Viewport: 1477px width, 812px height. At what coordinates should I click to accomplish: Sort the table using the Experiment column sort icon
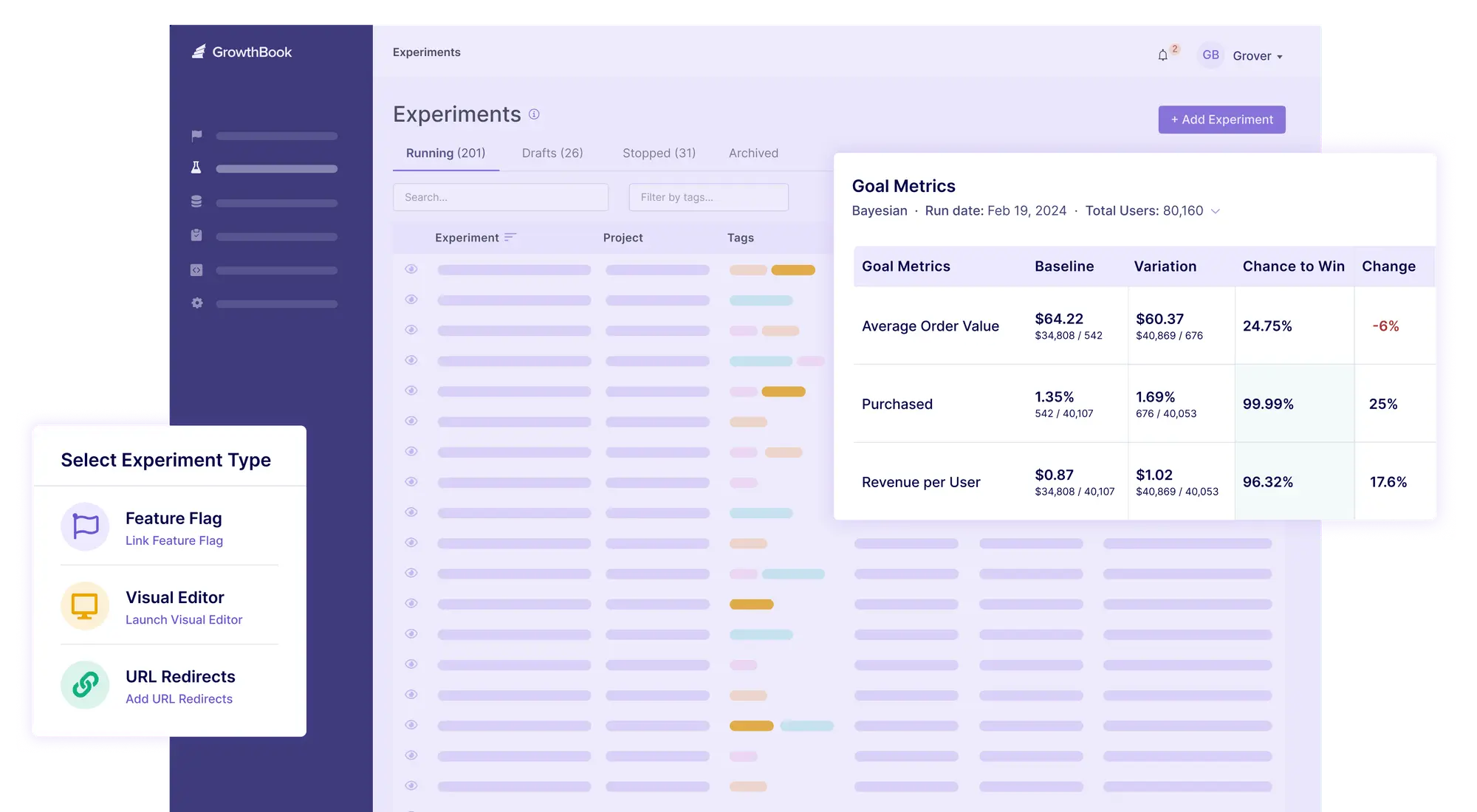tap(510, 238)
